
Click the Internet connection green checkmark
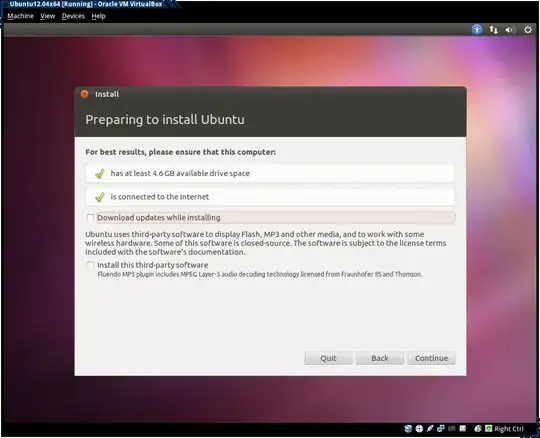pos(100,197)
